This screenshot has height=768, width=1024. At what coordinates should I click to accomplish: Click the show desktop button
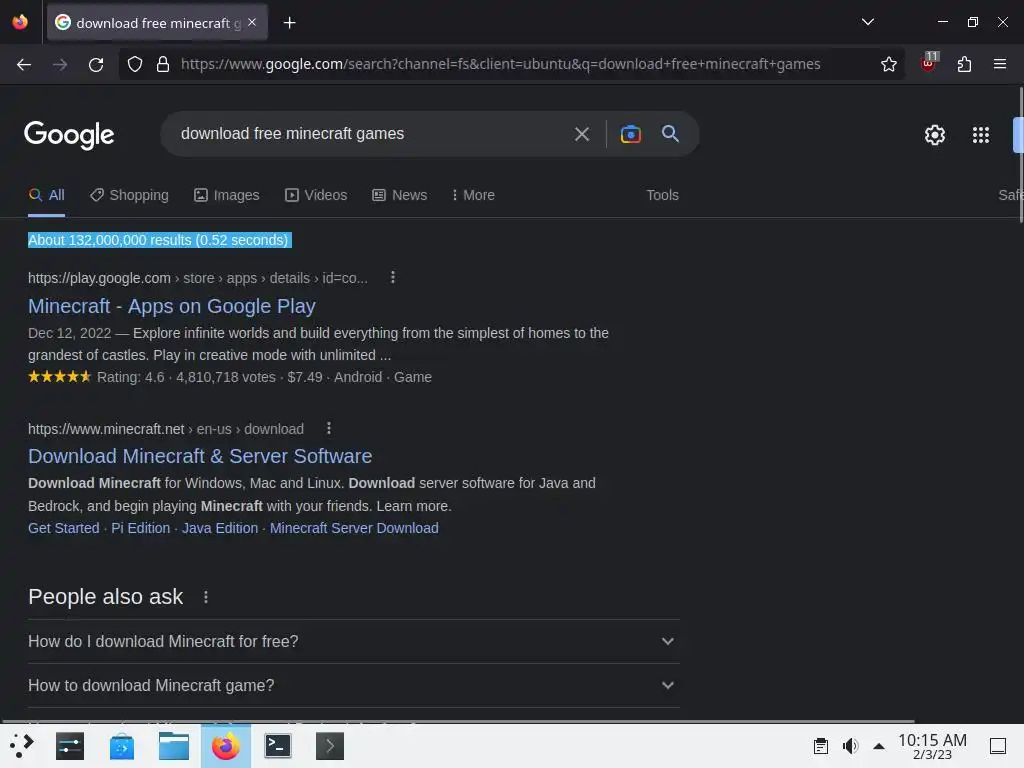tap(998, 746)
